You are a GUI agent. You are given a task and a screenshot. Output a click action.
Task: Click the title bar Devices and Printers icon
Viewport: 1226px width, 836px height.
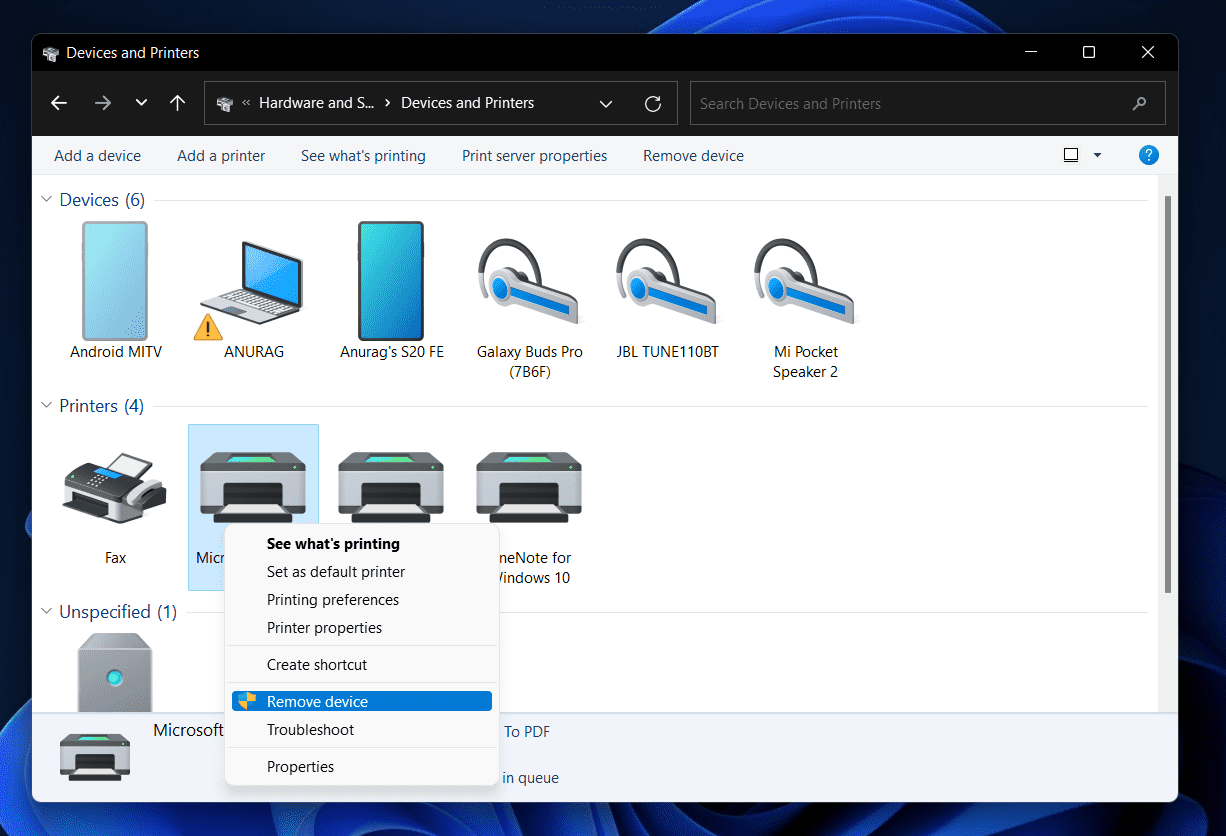(x=51, y=53)
